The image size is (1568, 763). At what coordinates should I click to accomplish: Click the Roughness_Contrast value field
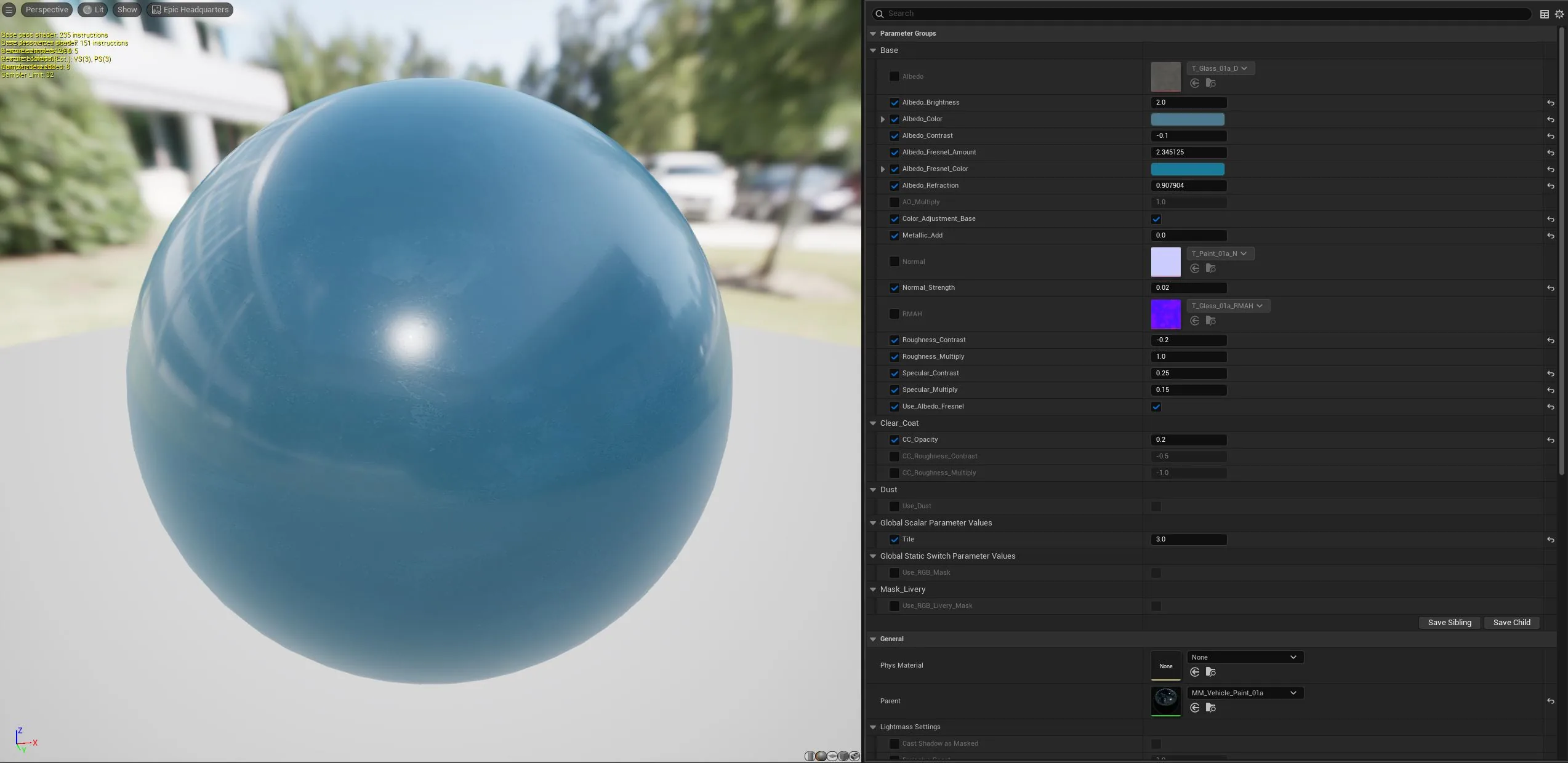point(1189,340)
